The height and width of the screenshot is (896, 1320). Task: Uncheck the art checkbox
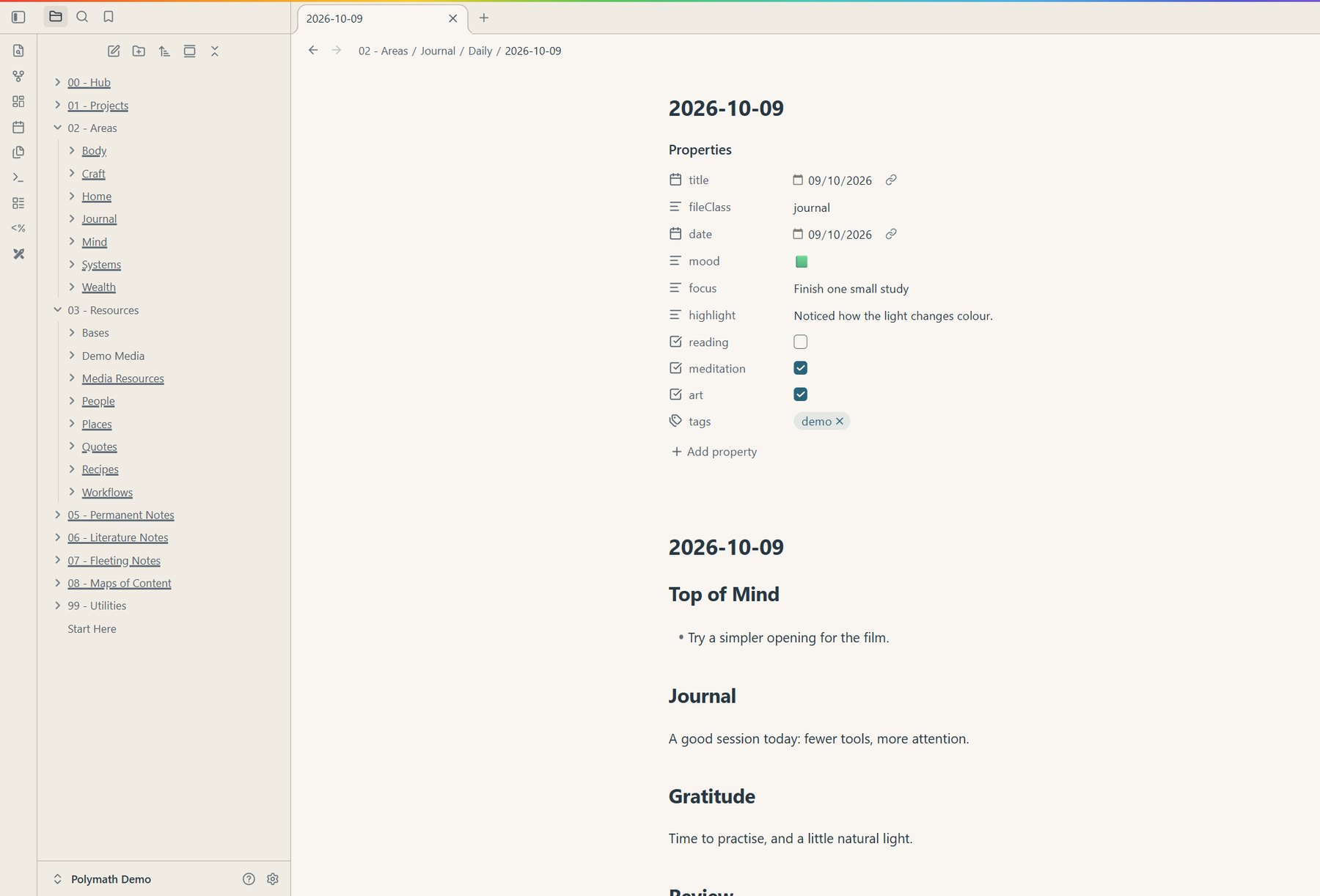click(801, 394)
